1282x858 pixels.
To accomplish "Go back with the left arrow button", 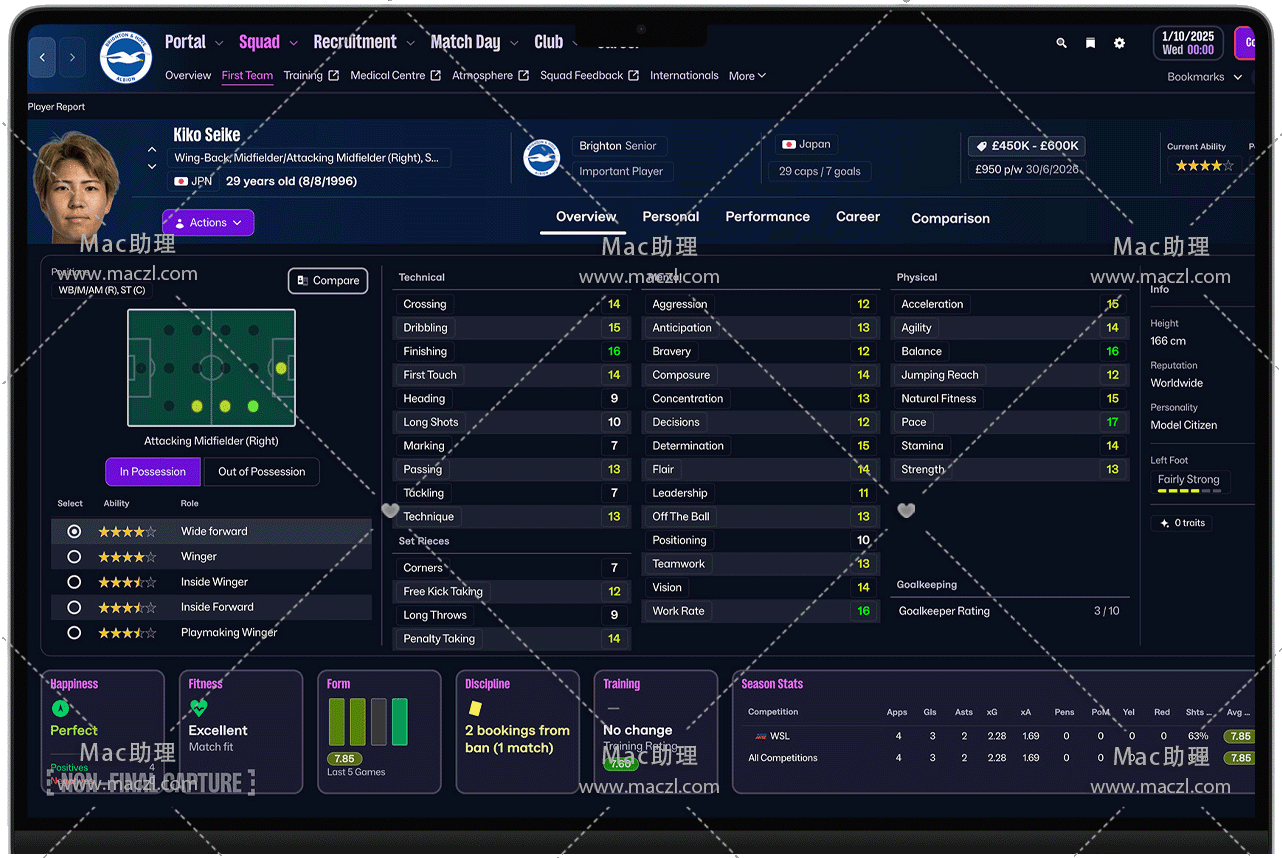I will 42,58.
